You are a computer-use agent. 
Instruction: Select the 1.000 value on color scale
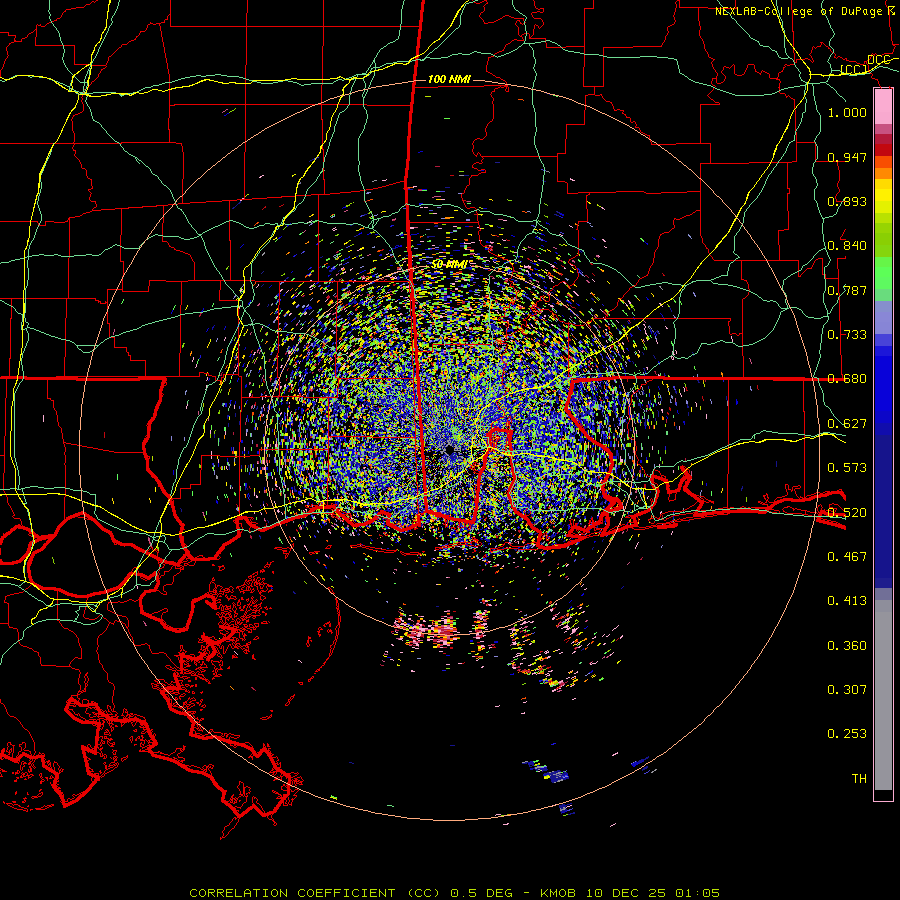[847, 112]
